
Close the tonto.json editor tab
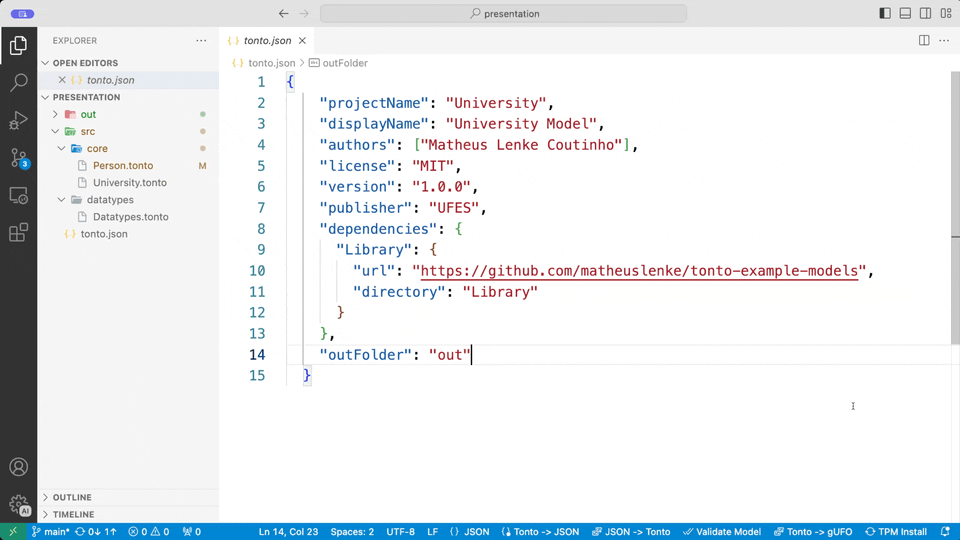click(x=302, y=40)
